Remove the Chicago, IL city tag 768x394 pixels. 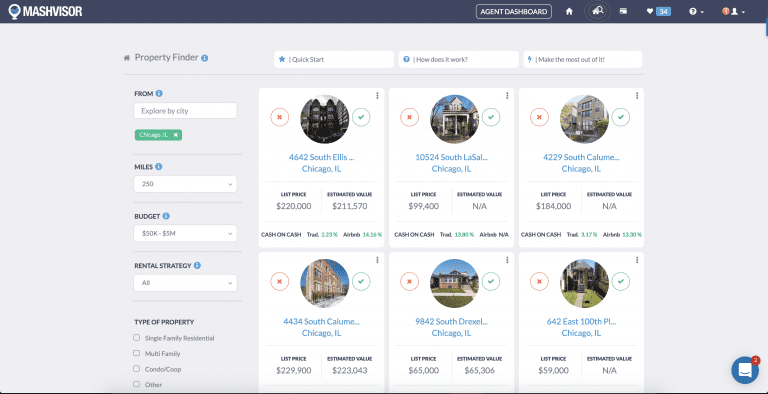pyautogui.click(x=176, y=135)
